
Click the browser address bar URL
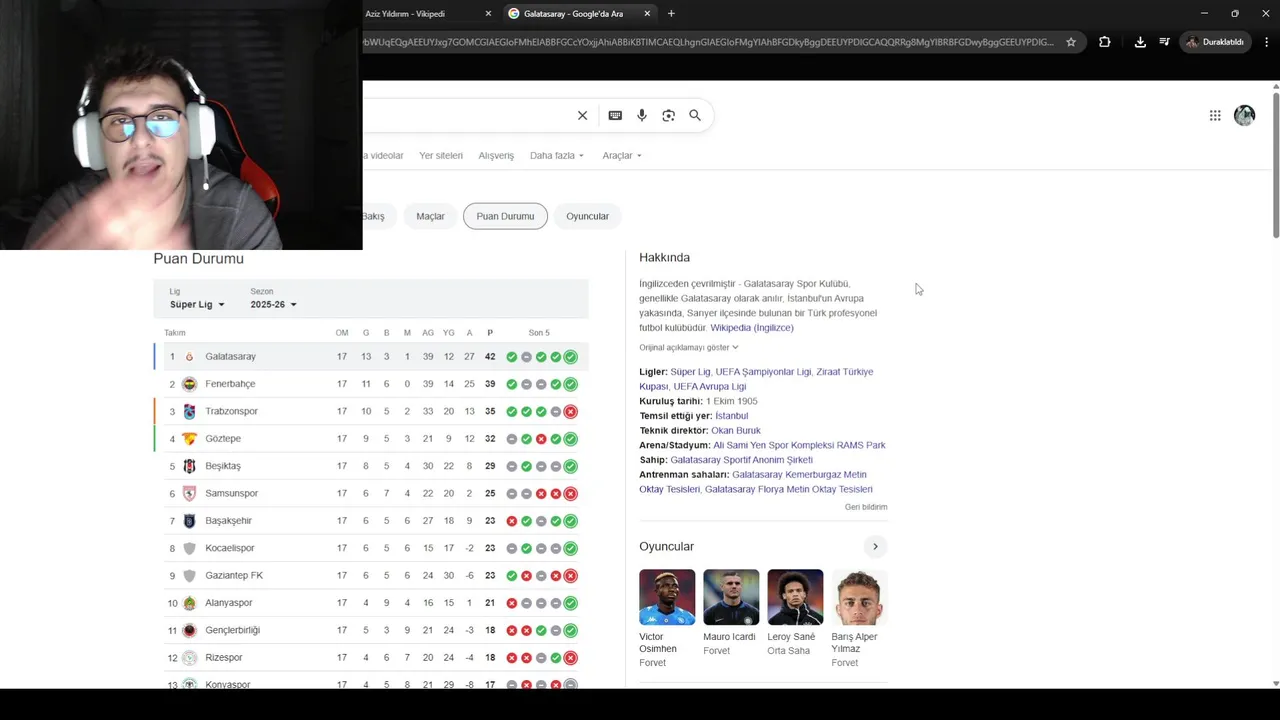click(708, 42)
